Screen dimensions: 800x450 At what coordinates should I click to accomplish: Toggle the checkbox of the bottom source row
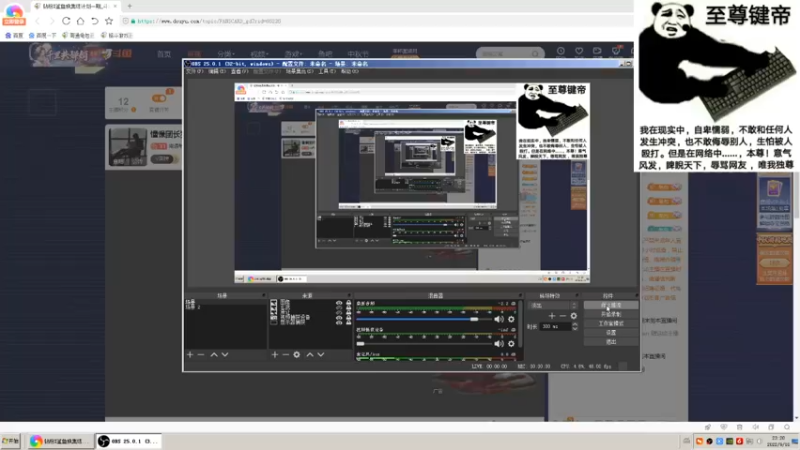coord(274,322)
